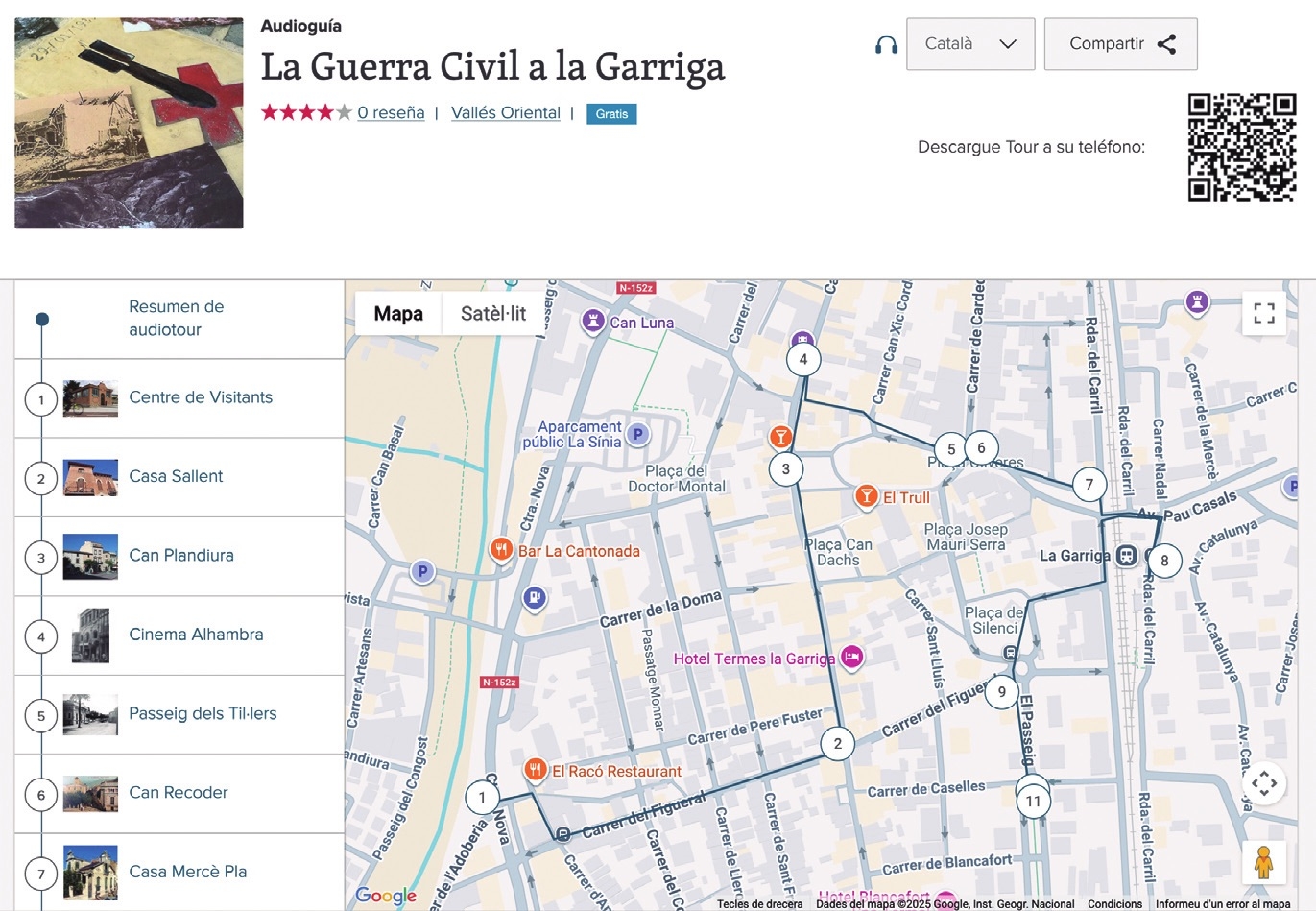The image size is (1316, 911).
Task: Select the Mapa view tab
Action: (398, 314)
